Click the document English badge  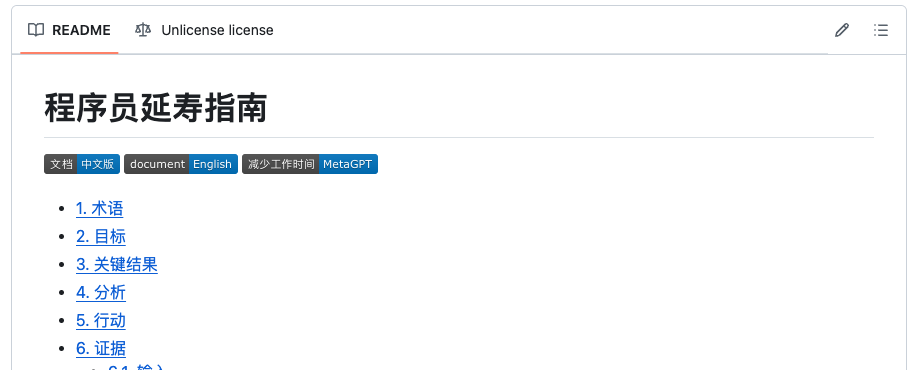tap(181, 164)
